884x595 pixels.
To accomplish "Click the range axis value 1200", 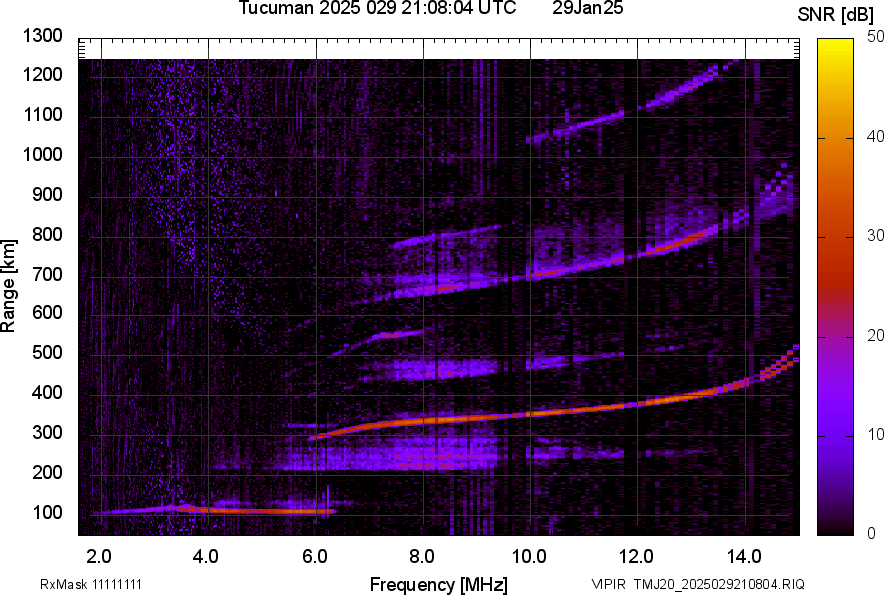I will coord(42,74).
